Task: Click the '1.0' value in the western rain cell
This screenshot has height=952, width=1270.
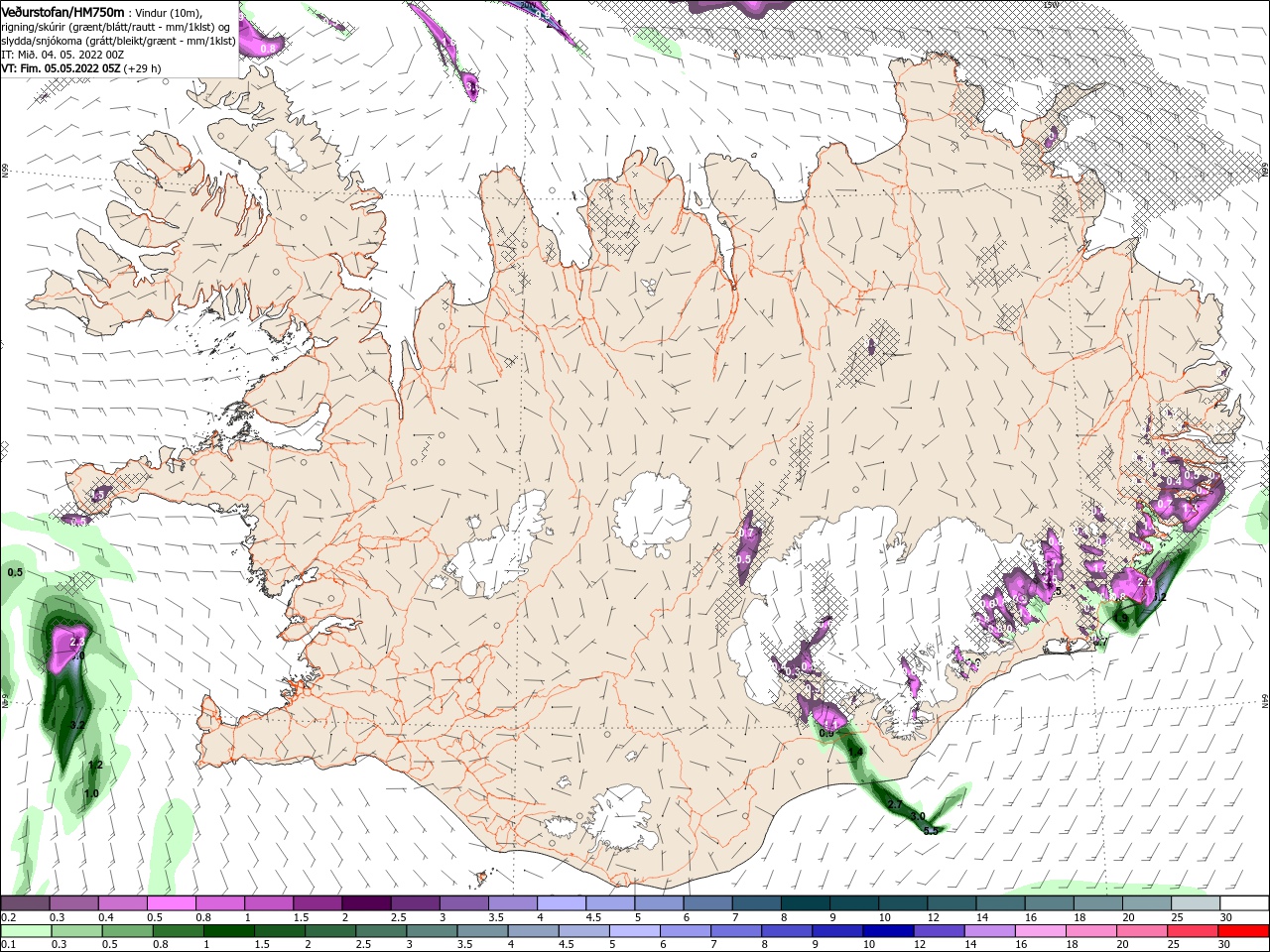Action: coord(91,793)
